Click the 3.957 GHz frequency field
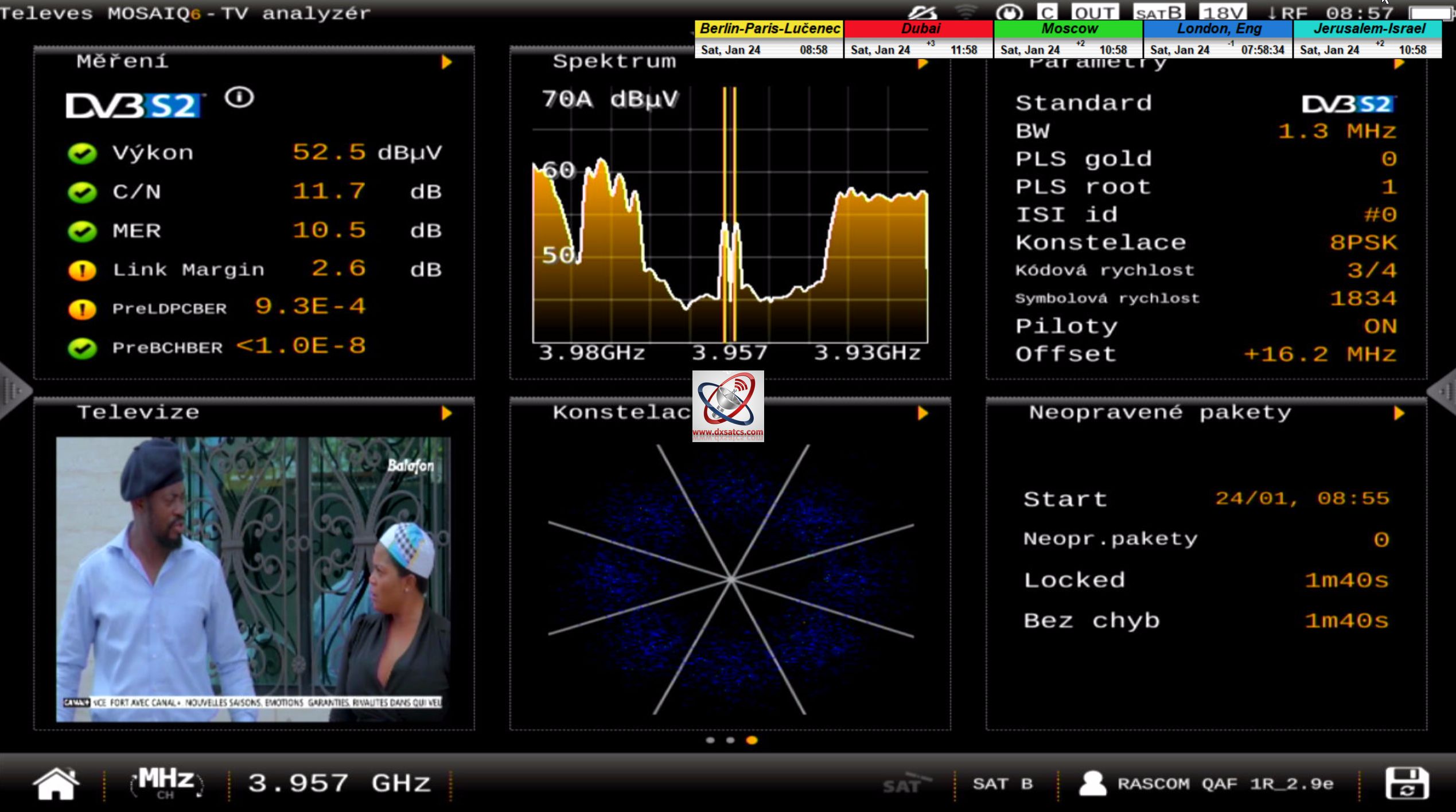1456x812 pixels. (x=338, y=783)
